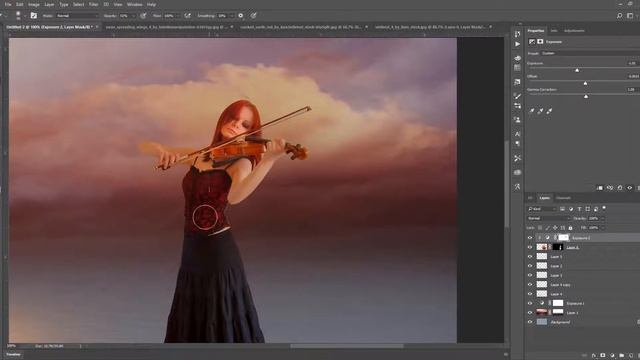640x360 pixels.
Task: Filter for adjustment layers icon
Action: pyautogui.click(x=571, y=209)
